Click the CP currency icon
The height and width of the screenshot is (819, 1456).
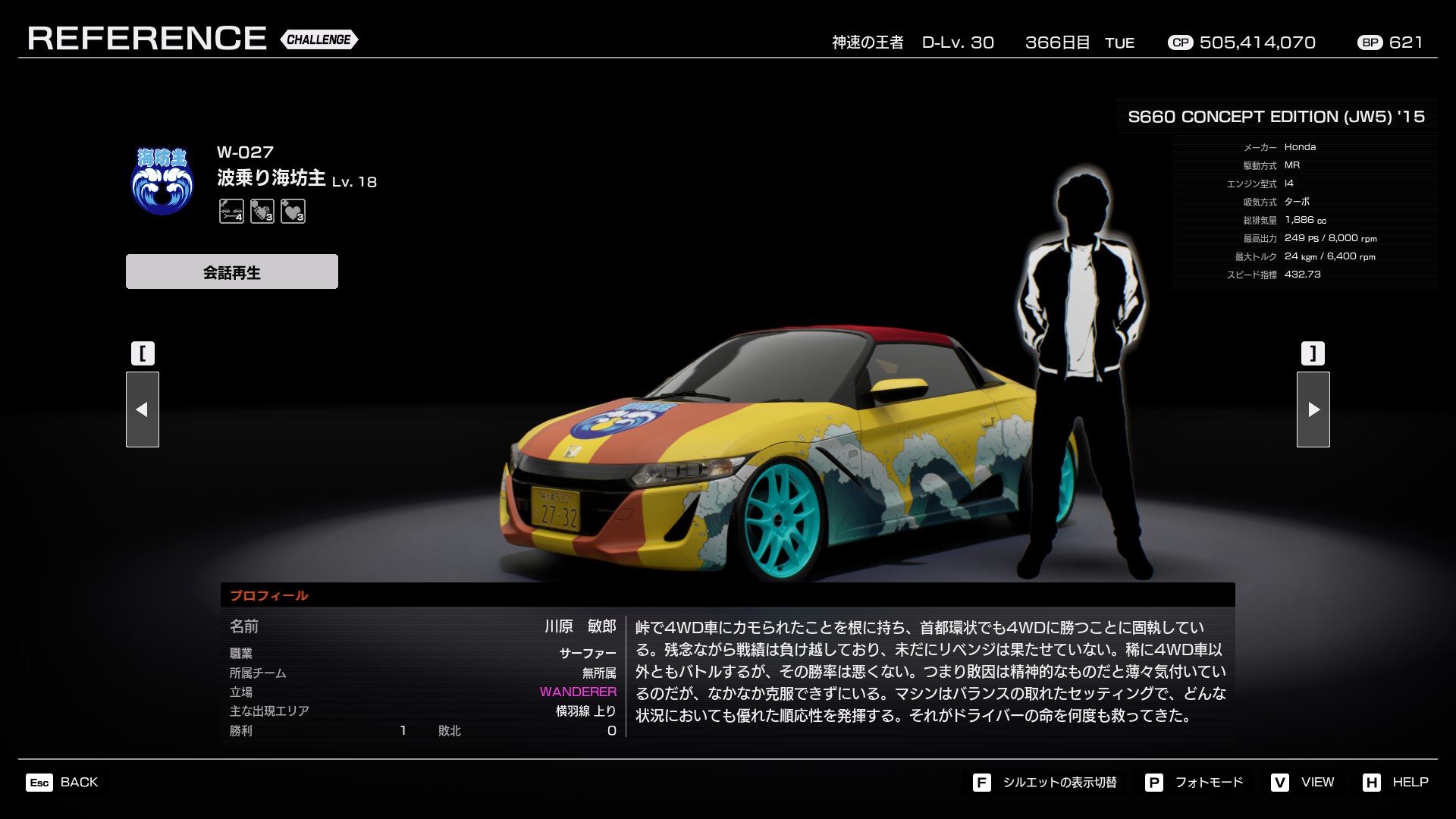1180,42
